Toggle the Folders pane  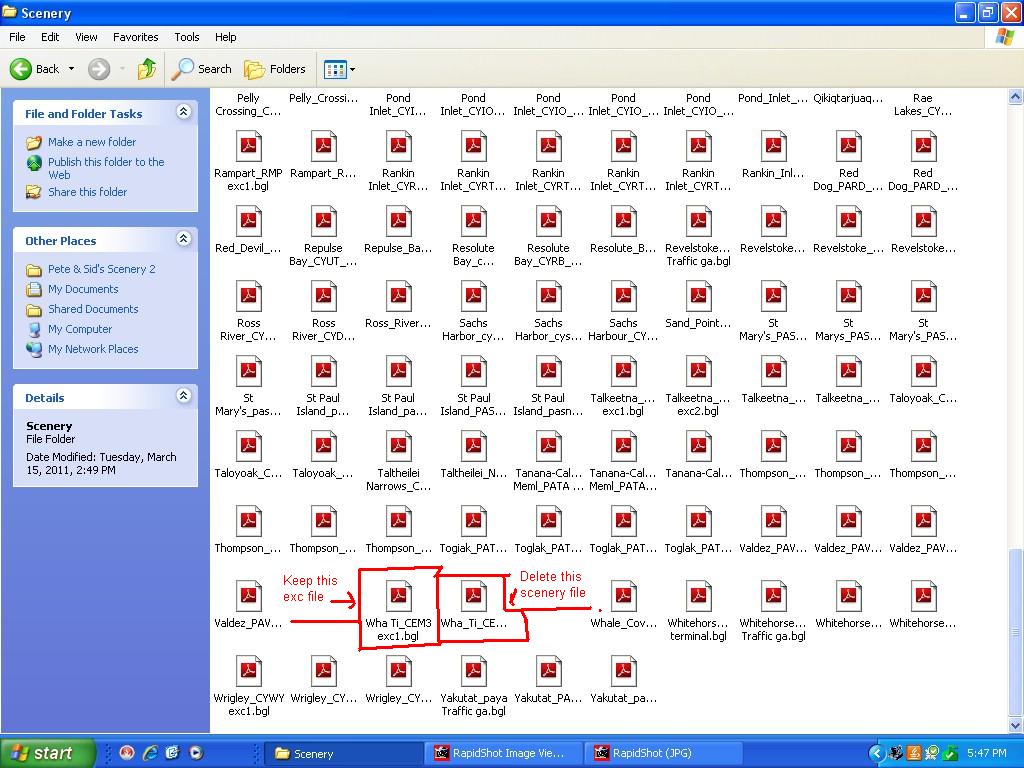pyautogui.click(x=274, y=69)
